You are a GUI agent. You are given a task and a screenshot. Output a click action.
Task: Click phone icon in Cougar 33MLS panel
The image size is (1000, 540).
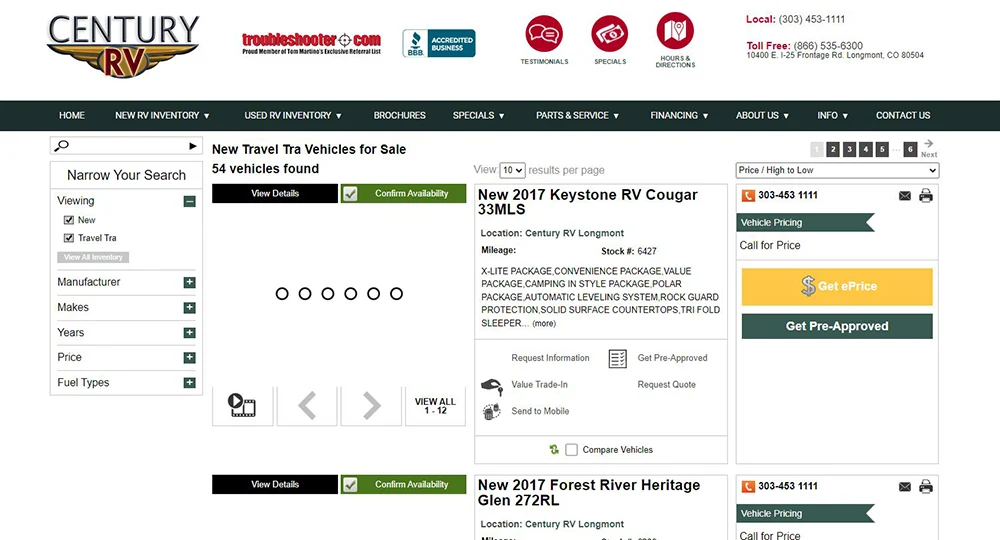point(748,196)
